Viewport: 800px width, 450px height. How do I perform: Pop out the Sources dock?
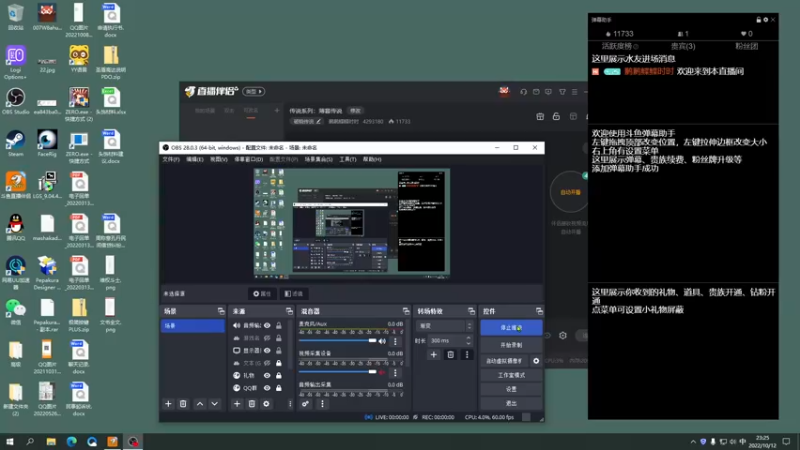point(289,311)
